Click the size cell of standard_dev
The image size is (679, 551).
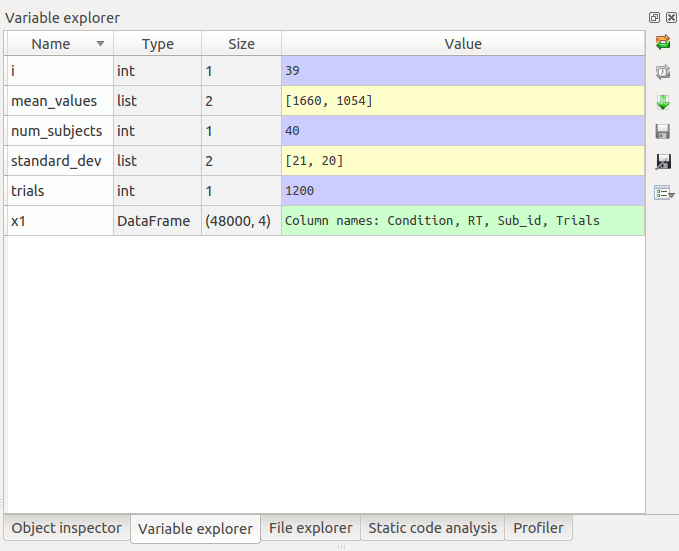[x=242, y=161]
